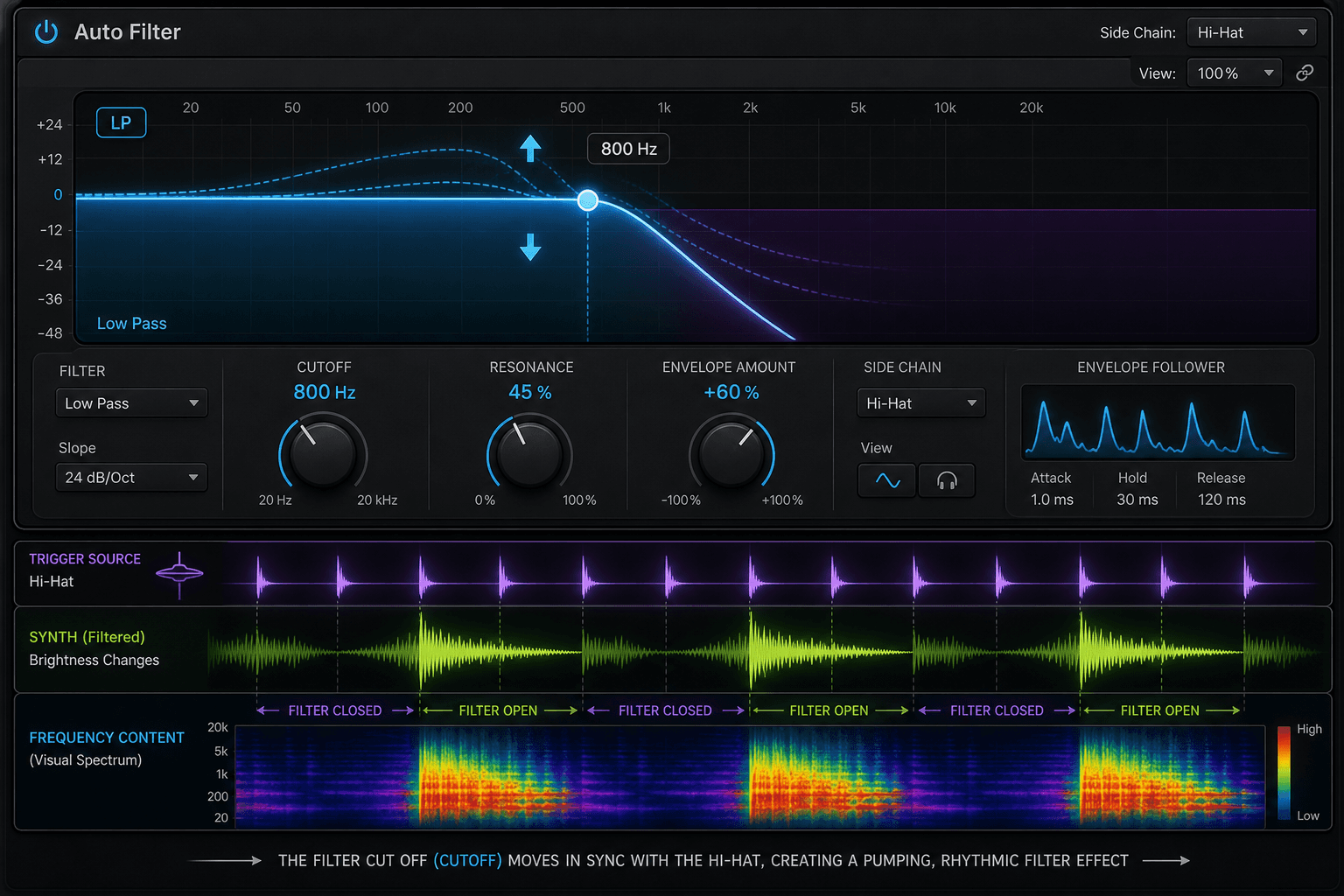Image resolution: width=1344 pixels, height=896 pixels.
Task: Click the Low Pass label in graph
Action: (131, 324)
